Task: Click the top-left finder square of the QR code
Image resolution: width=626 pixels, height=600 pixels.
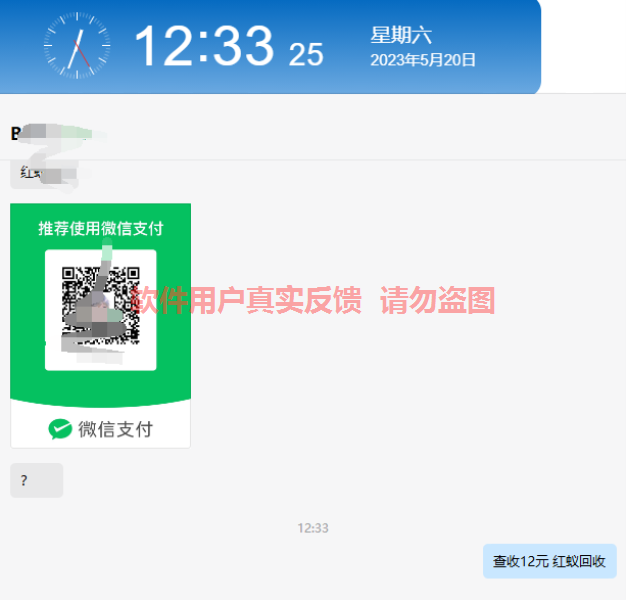Action: (68, 273)
